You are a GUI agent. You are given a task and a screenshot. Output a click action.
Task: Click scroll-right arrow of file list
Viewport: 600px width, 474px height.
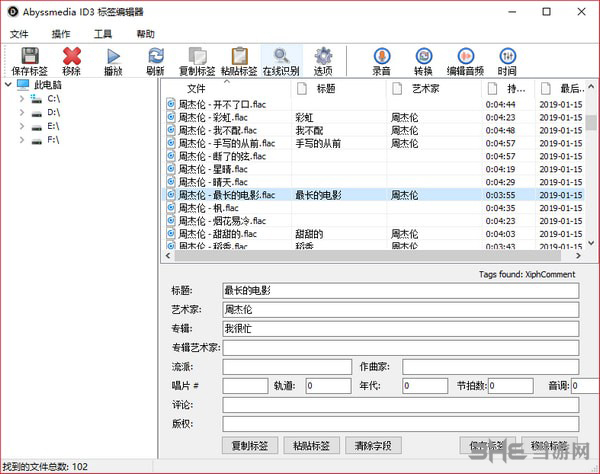click(x=579, y=256)
